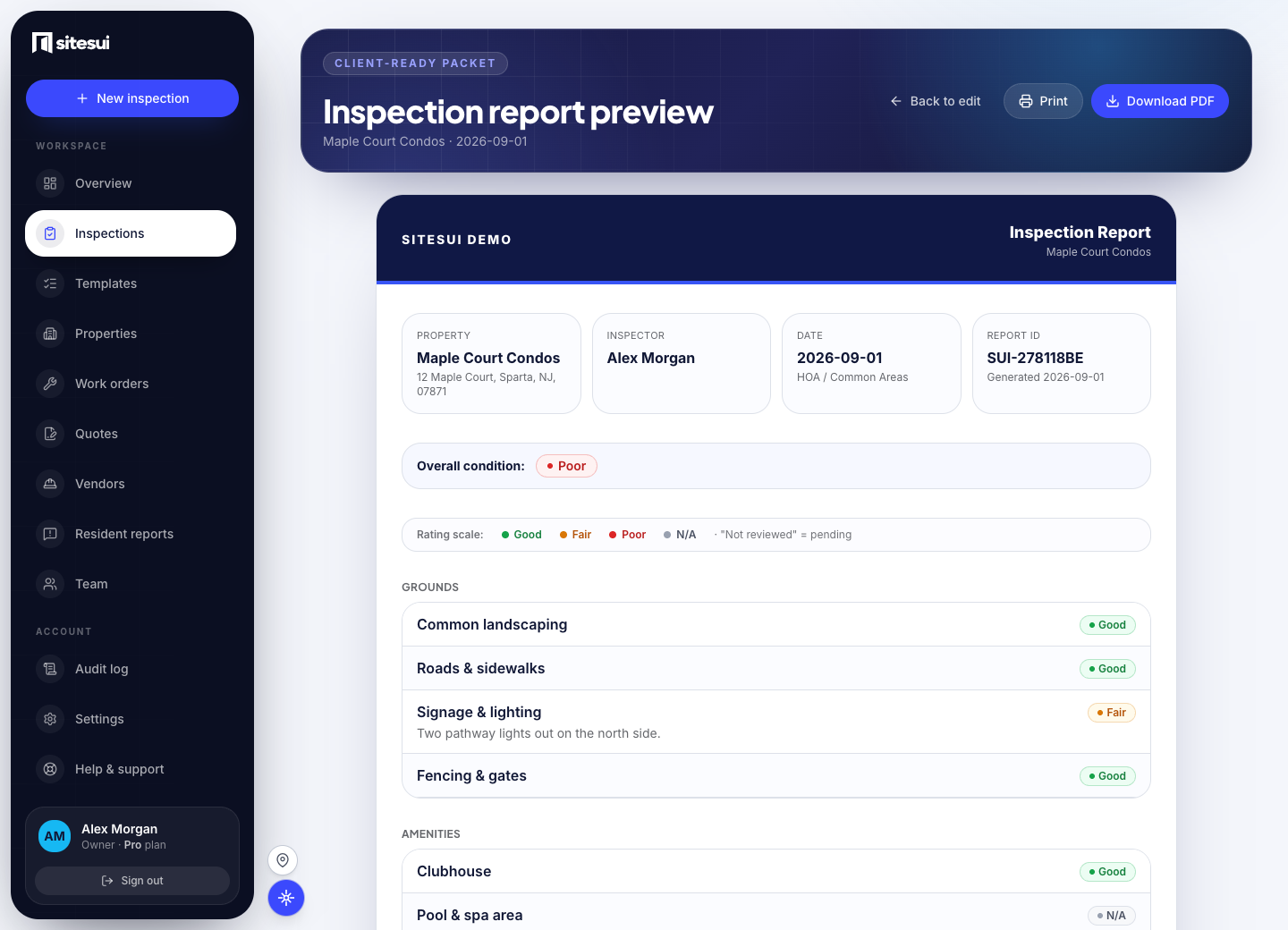Click the Inspections clipboard icon
The height and width of the screenshot is (930, 1288).
pyautogui.click(x=50, y=233)
